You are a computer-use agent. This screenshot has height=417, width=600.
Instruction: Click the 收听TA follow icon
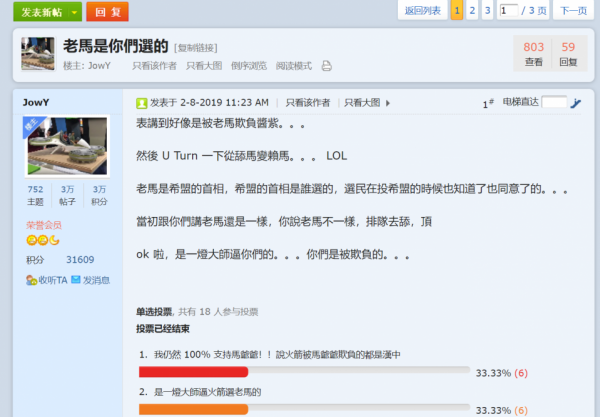pos(31,280)
